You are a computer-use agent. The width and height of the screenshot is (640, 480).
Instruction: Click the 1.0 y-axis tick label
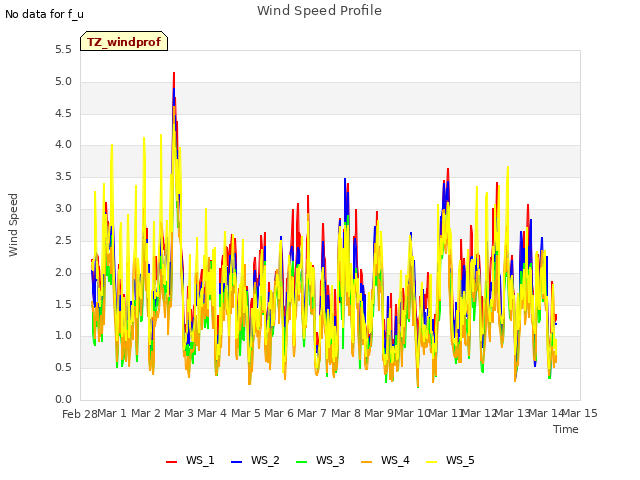pos(63,336)
